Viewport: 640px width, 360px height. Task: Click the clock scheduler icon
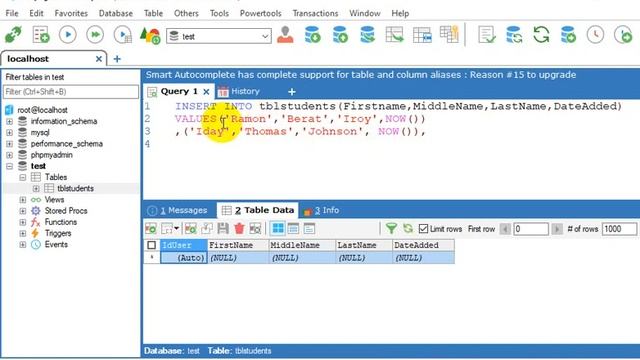596,35
